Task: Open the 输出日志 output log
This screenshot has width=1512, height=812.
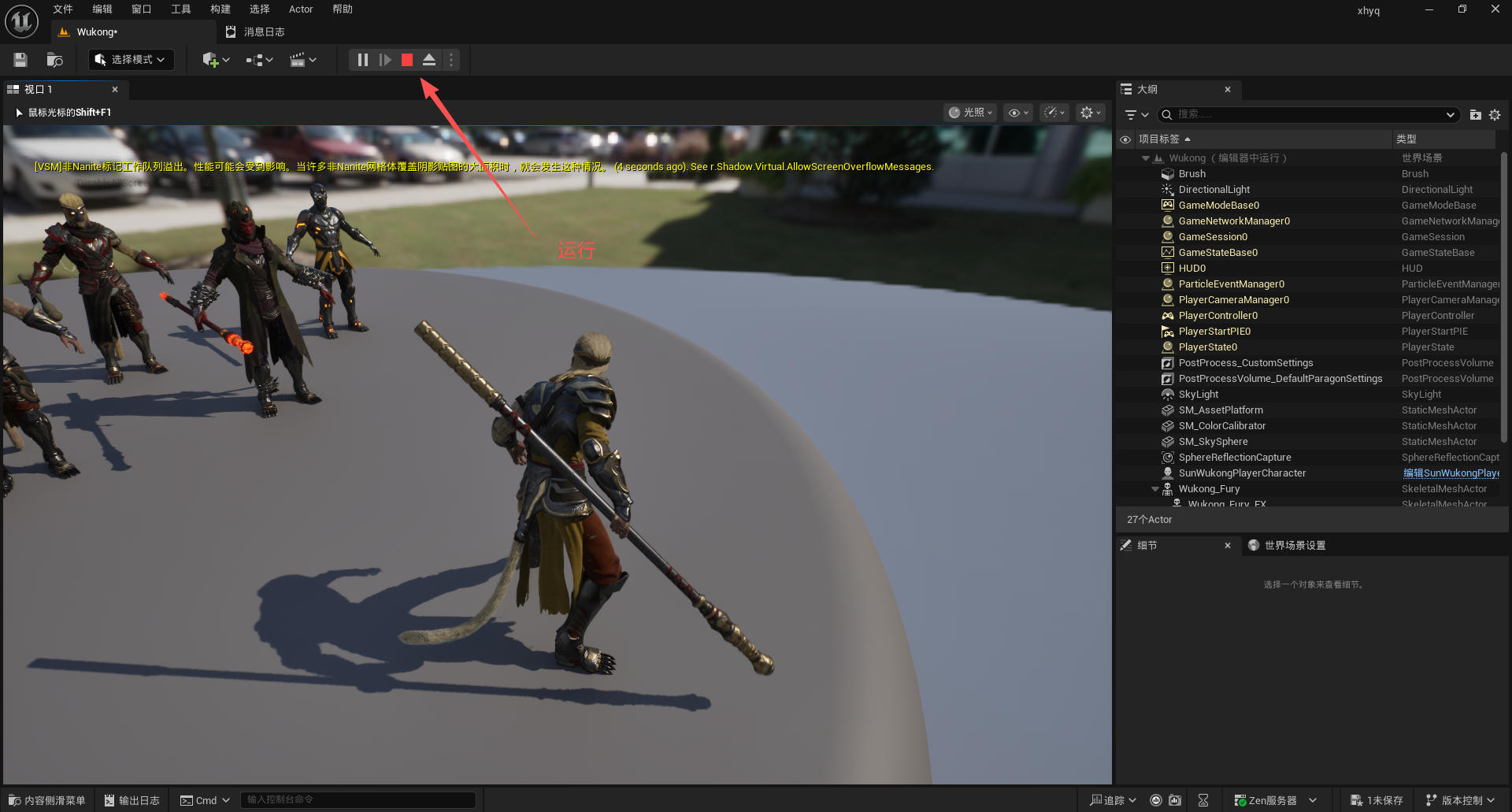Action: [132, 800]
